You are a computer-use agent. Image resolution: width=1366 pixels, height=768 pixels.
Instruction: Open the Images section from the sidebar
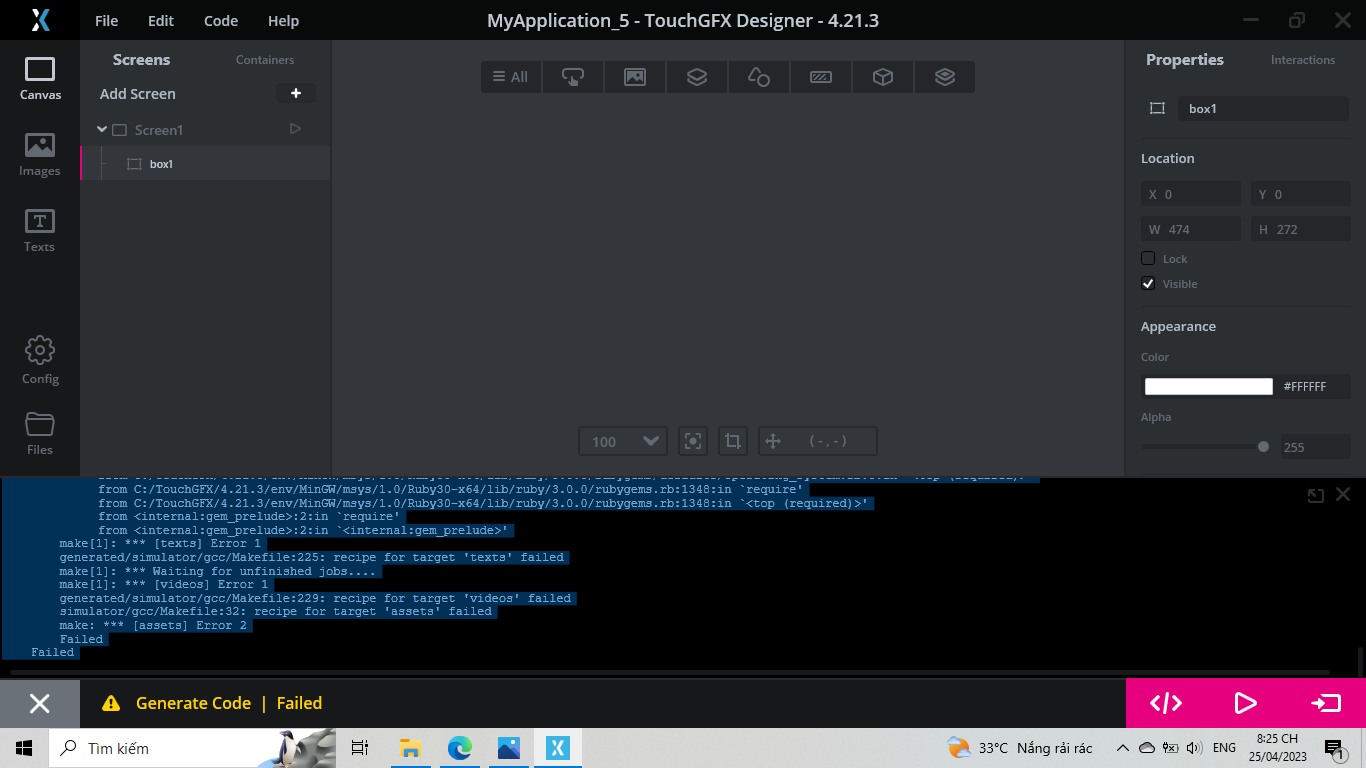[40, 155]
